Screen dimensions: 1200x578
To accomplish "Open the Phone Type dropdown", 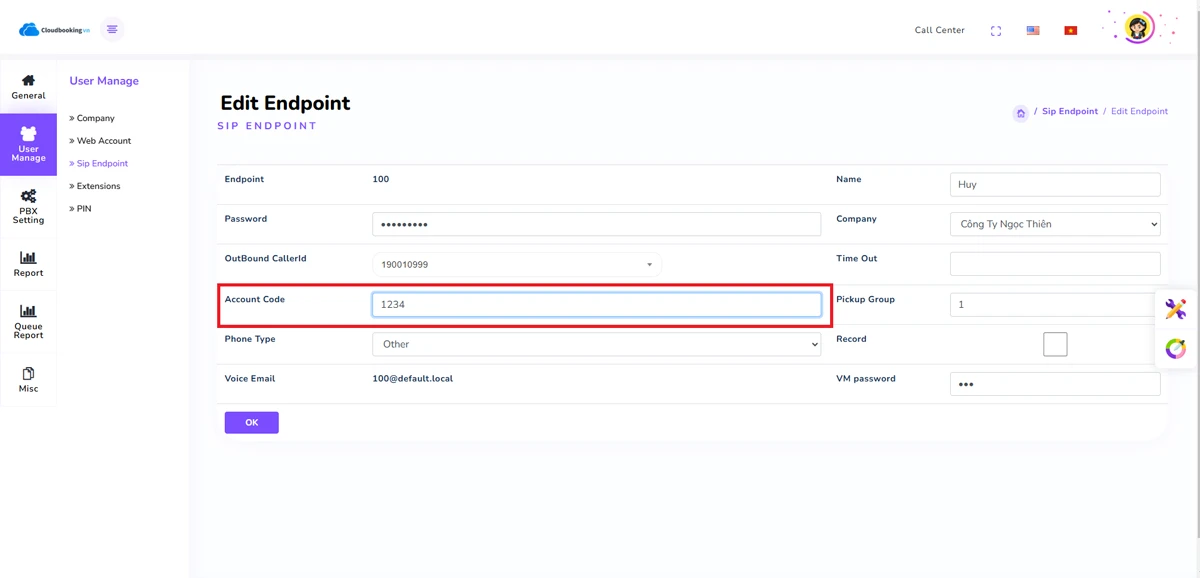I will click(596, 344).
